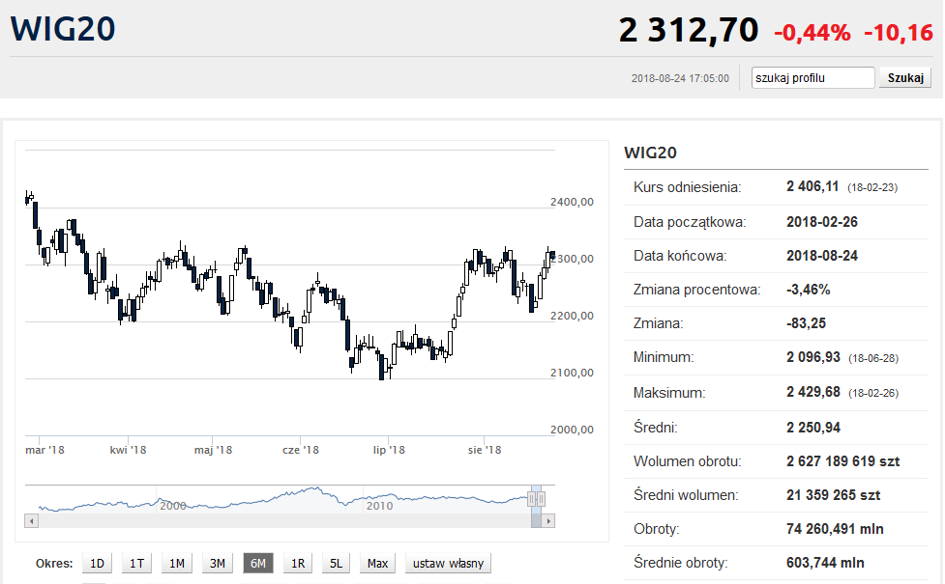The width and height of the screenshot is (945, 584).
Task: Click the timestamp 2018-08-24 17:05:00
Action: click(x=680, y=78)
